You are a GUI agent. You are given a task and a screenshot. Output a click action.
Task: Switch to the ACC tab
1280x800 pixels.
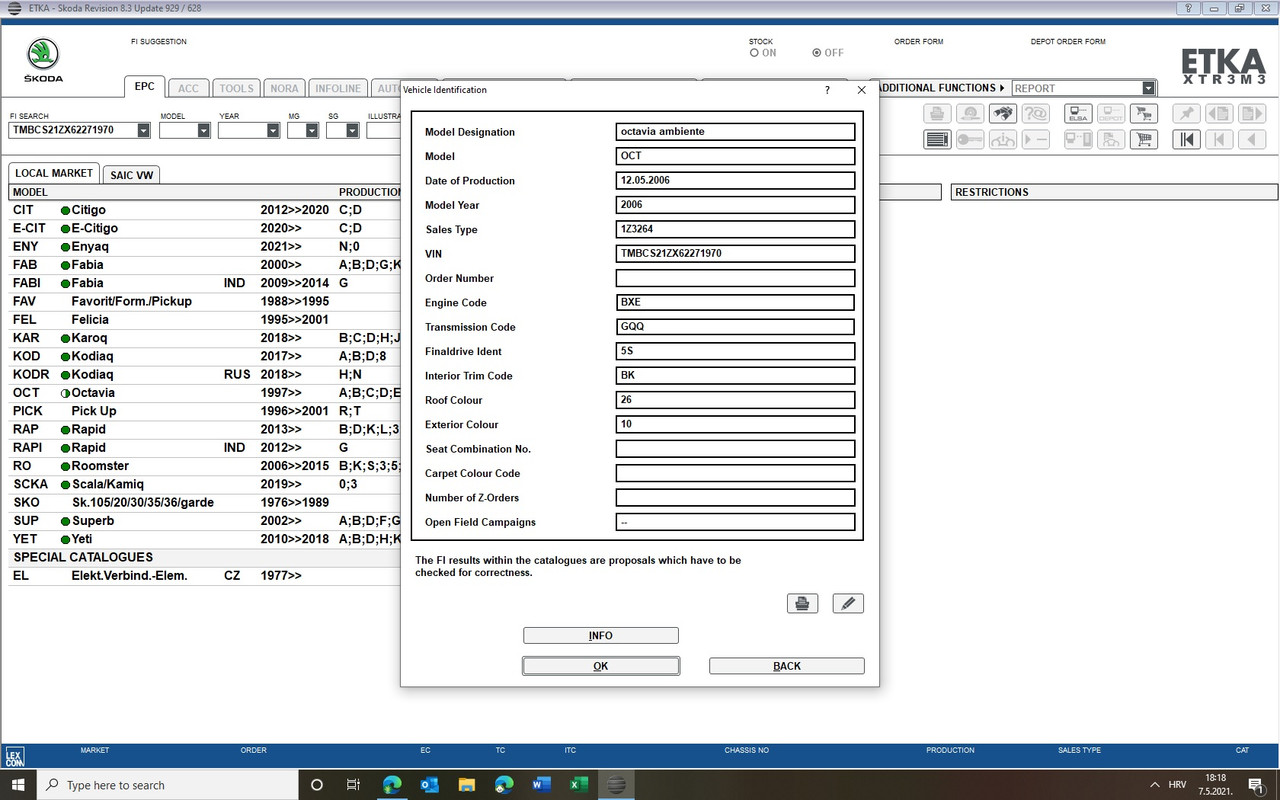point(188,88)
